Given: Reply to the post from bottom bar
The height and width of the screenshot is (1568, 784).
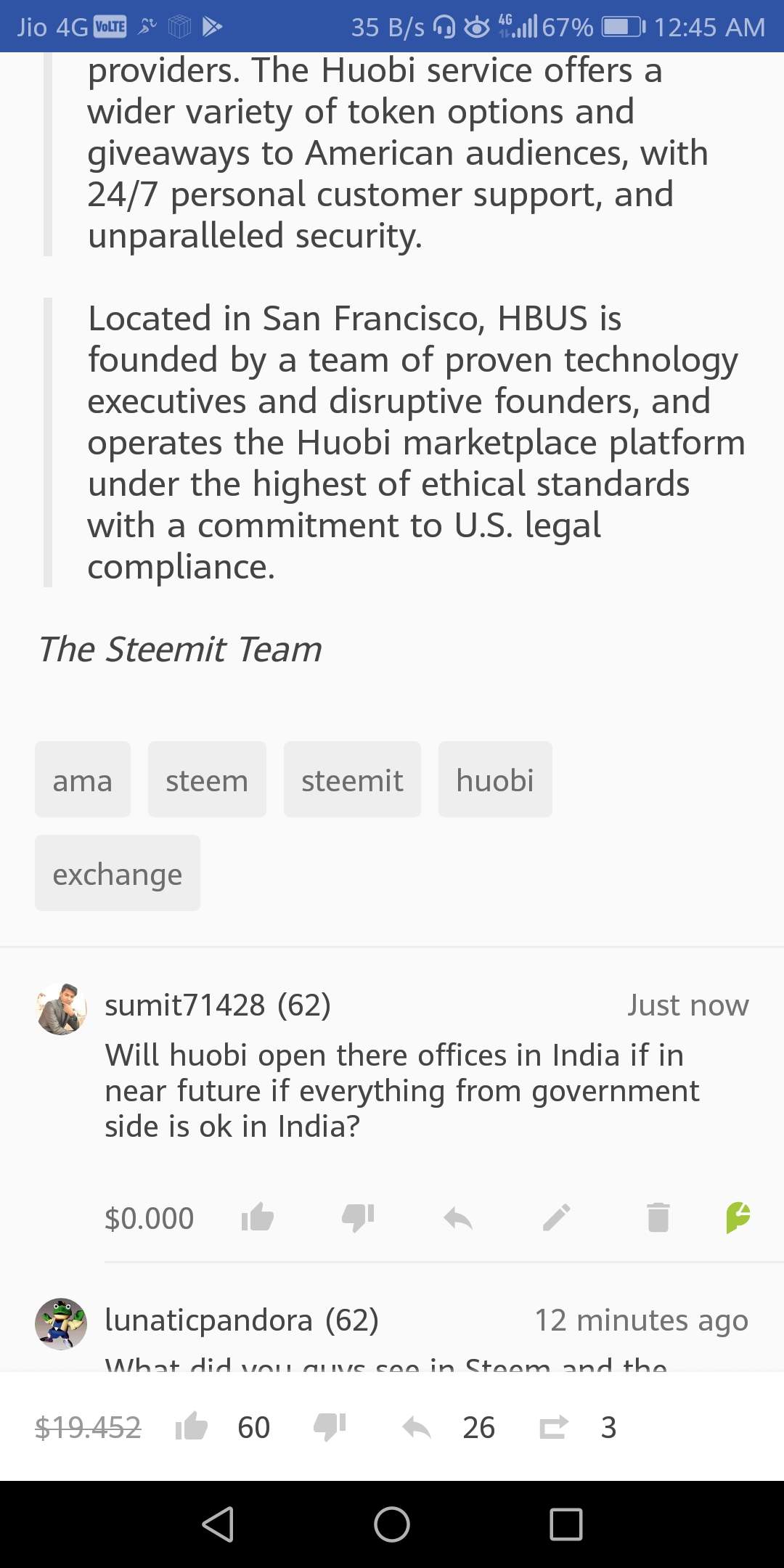Looking at the screenshot, I should (417, 1427).
